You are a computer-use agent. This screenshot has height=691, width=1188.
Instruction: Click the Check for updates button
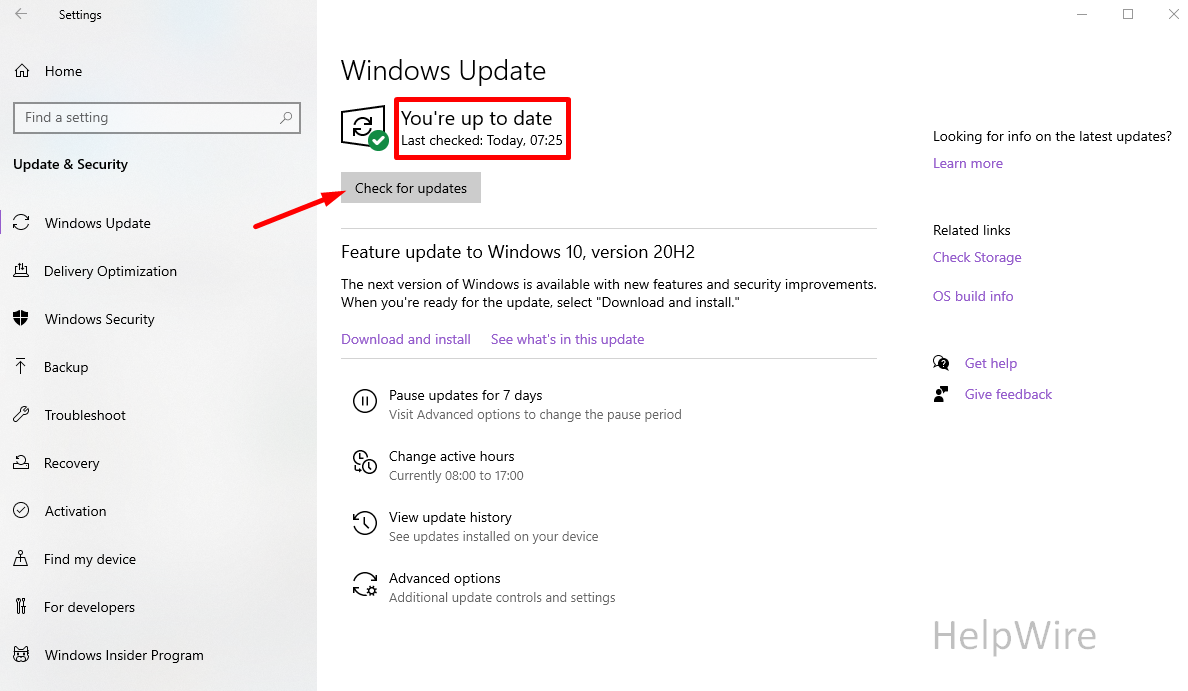[x=411, y=188]
